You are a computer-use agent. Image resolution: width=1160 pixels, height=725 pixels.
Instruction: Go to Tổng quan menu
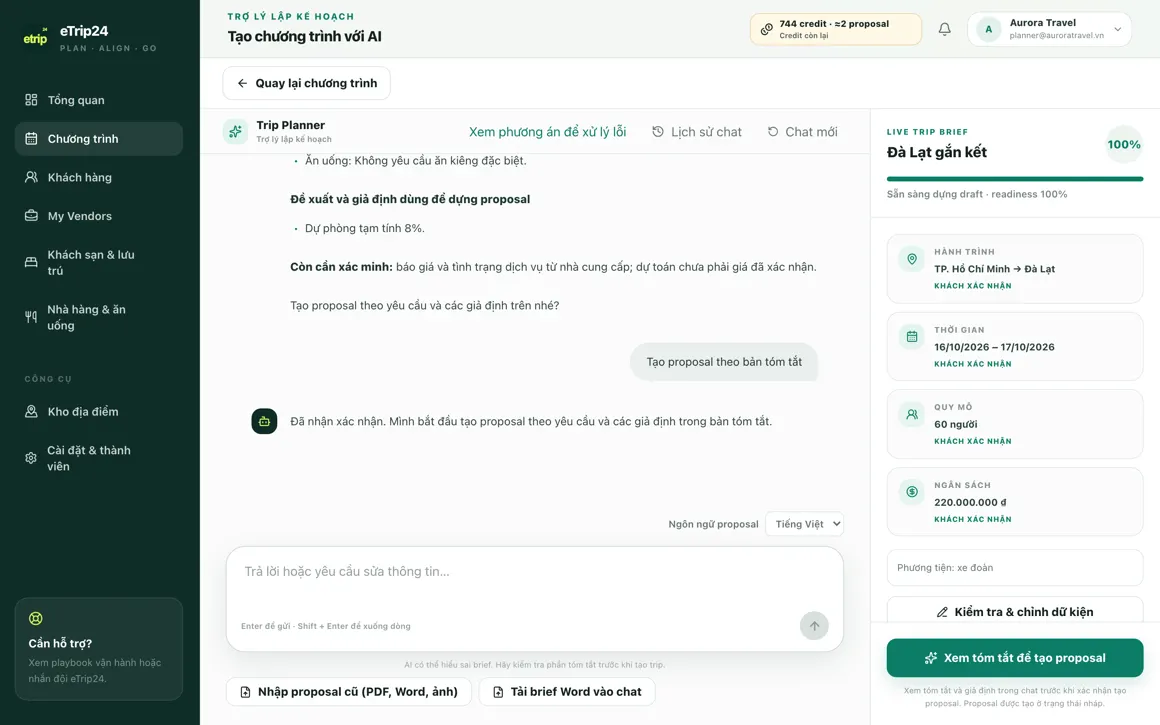(x=98, y=100)
